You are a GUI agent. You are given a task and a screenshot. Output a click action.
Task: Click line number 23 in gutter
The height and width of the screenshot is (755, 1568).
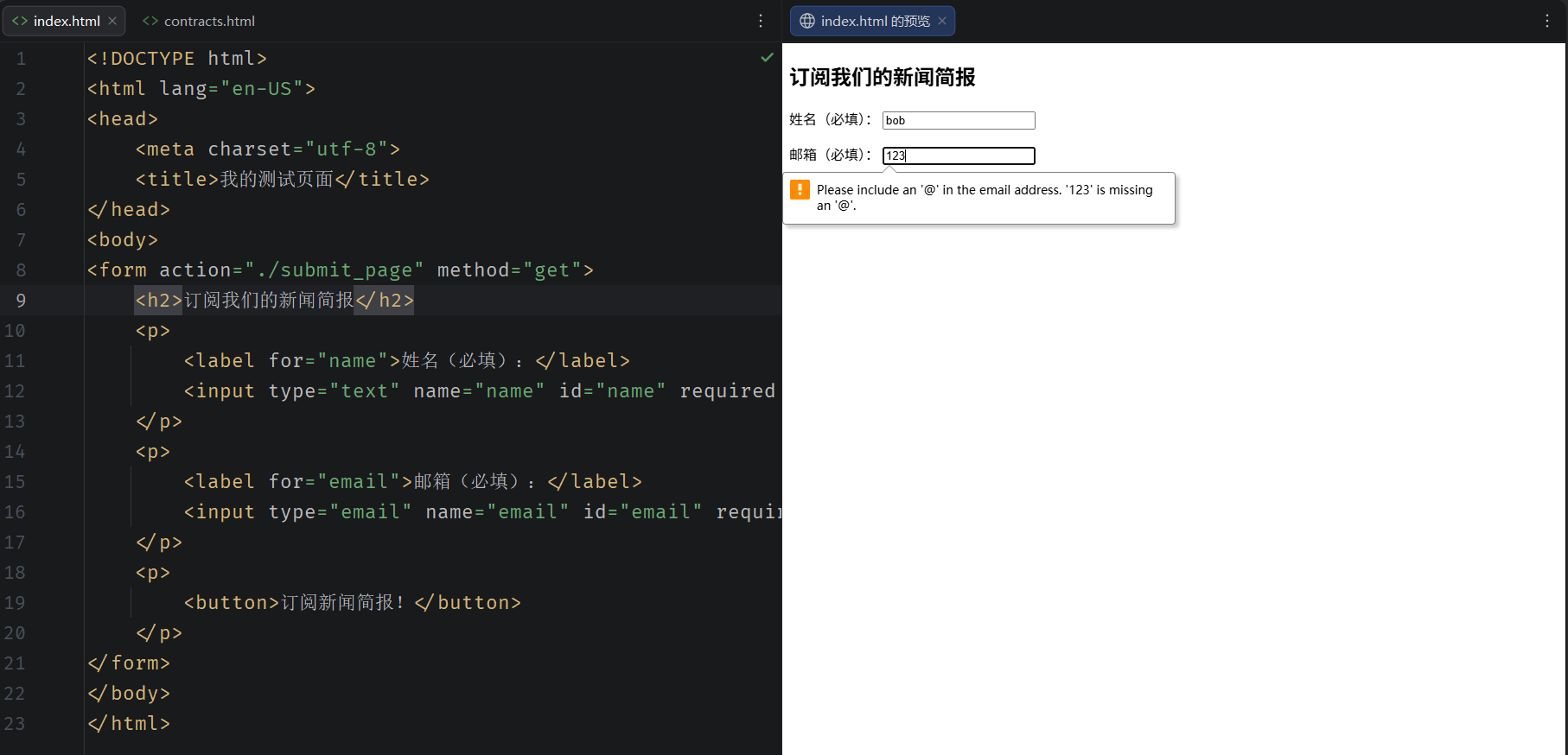coord(15,724)
